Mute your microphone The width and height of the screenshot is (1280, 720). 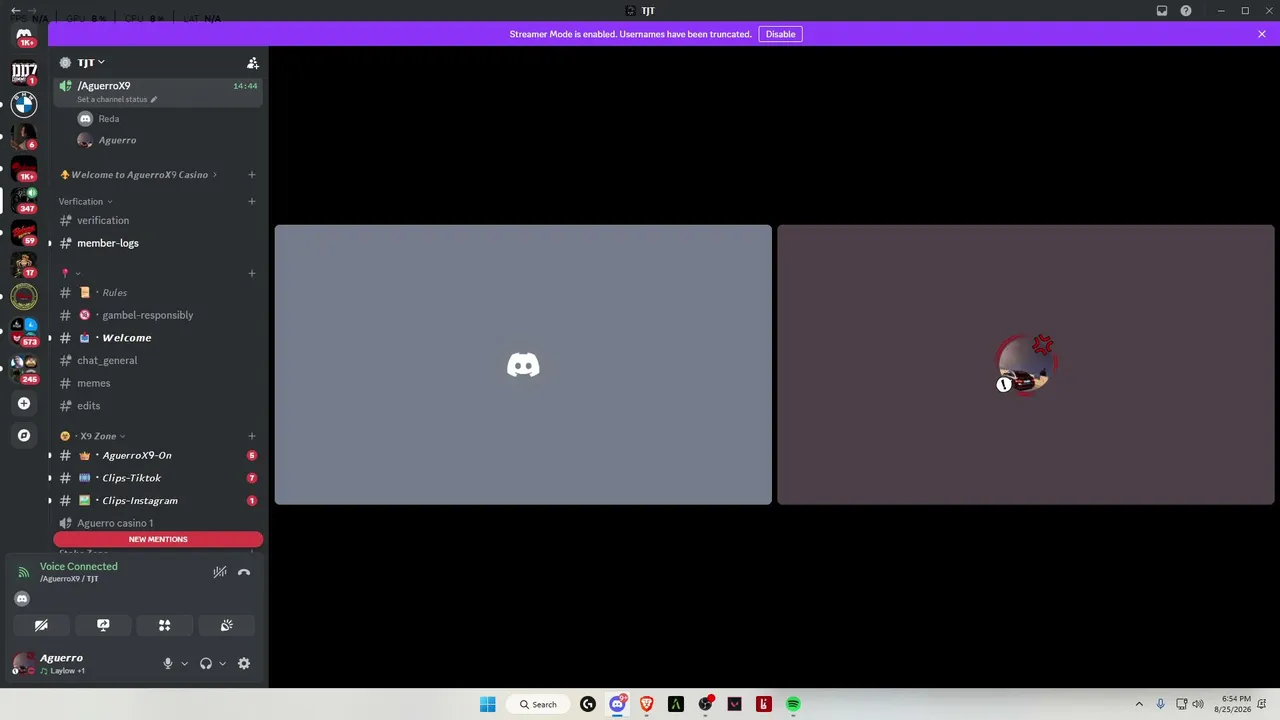coord(168,663)
